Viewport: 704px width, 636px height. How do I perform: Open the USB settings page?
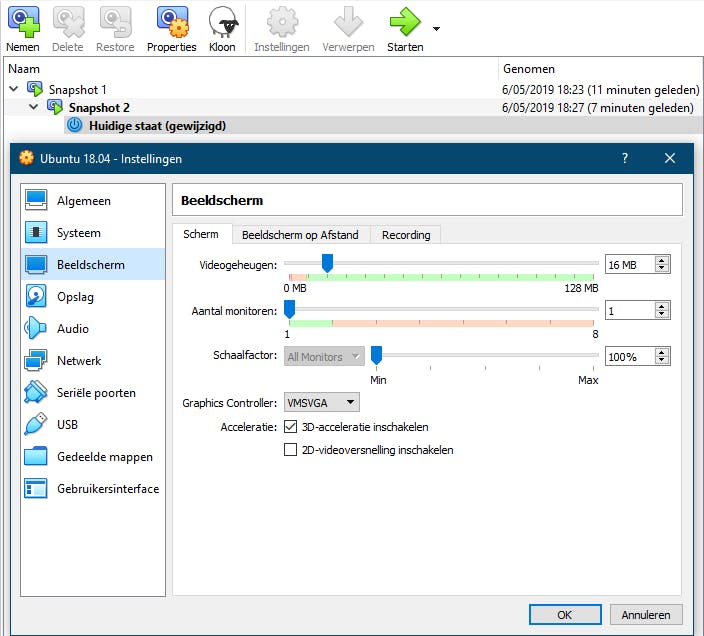pos(93,424)
